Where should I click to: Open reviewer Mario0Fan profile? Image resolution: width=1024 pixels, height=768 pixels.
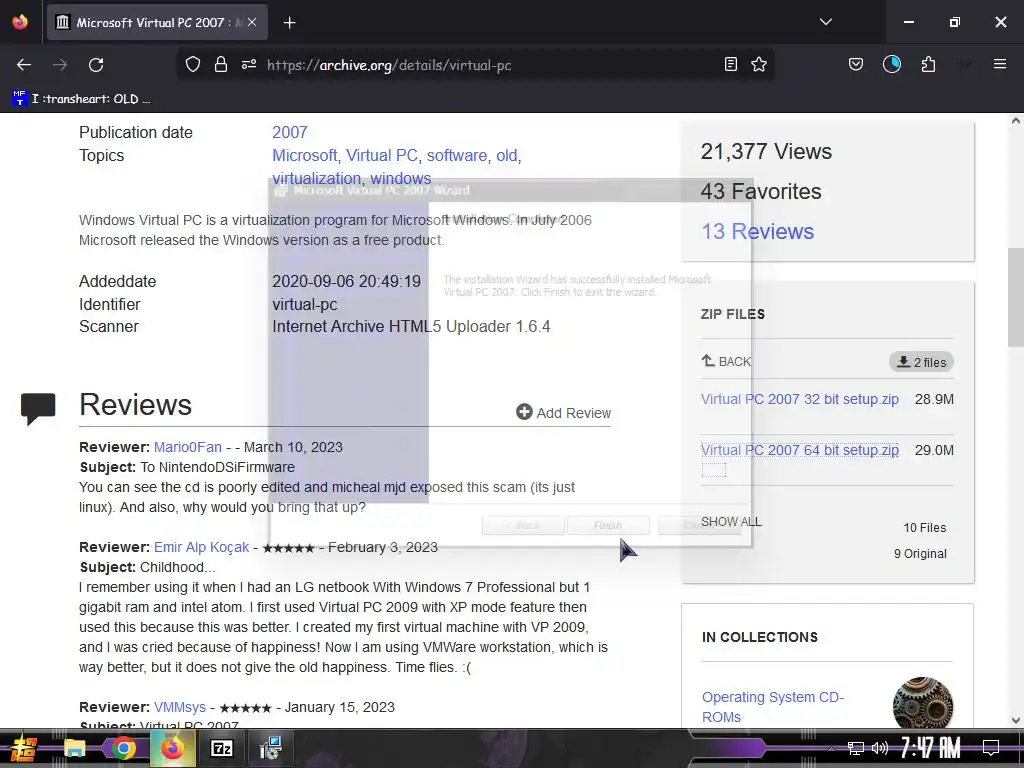pyautogui.click(x=187, y=447)
